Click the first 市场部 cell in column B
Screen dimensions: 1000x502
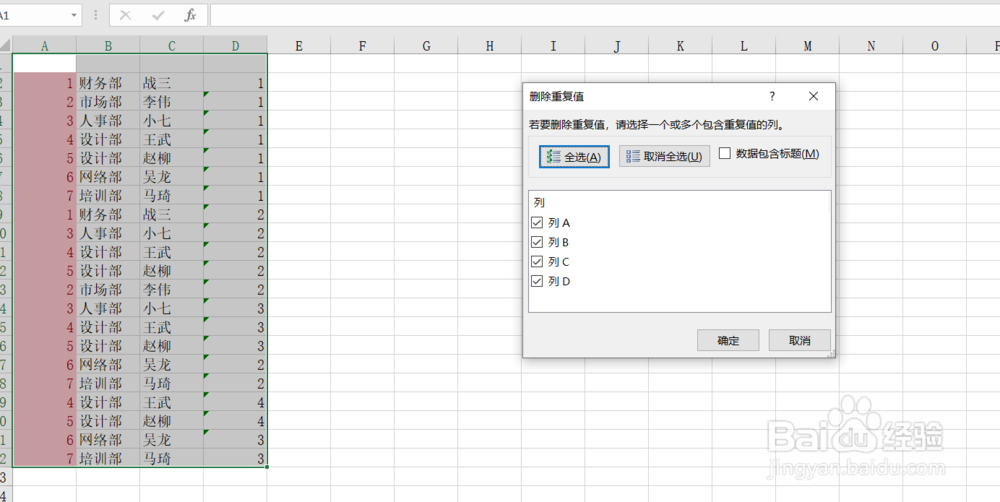[108, 101]
